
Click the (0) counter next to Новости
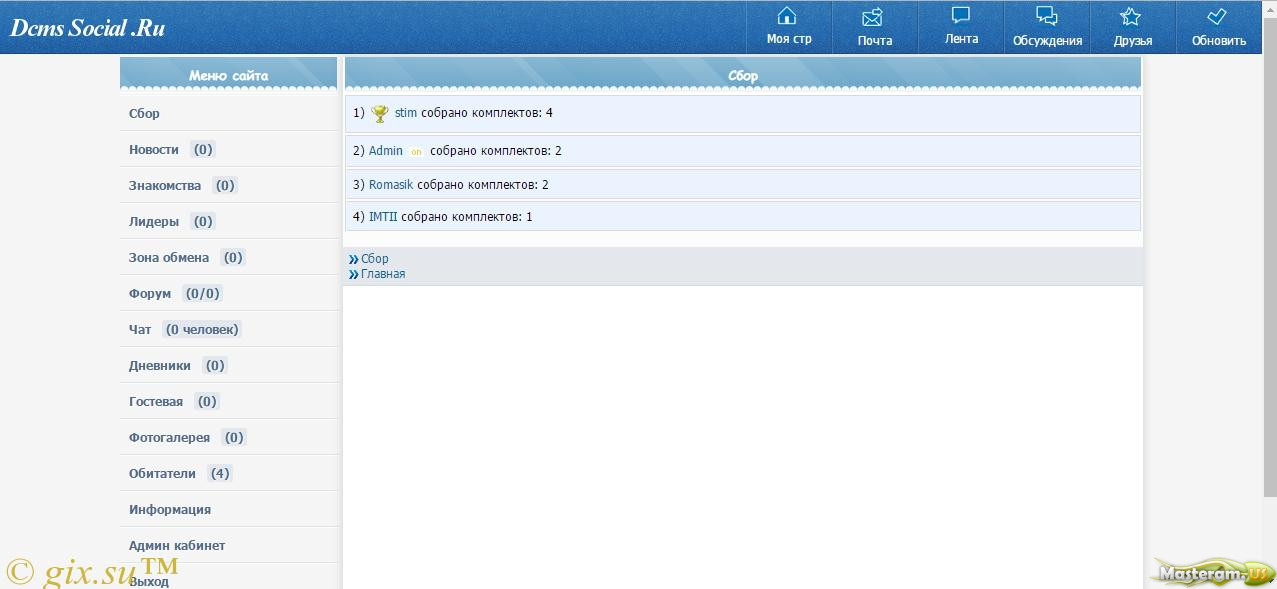pos(203,150)
